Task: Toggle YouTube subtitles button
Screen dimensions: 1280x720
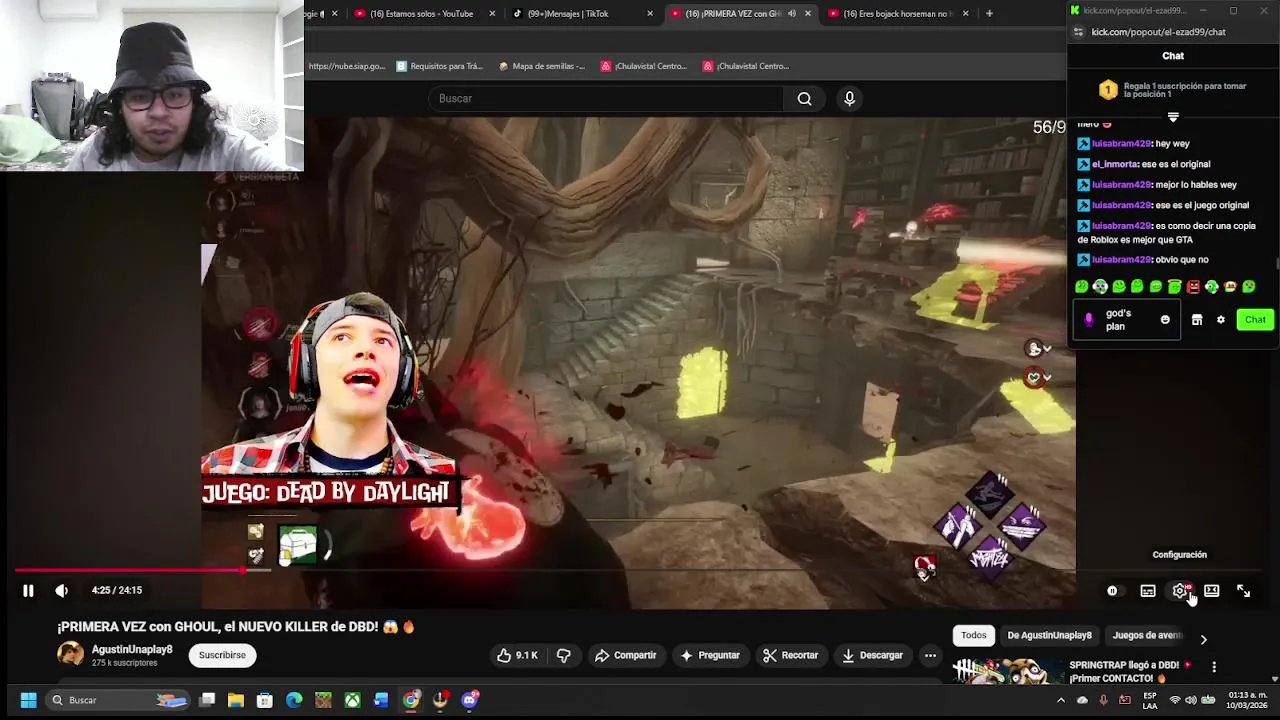Action: 1148,591
